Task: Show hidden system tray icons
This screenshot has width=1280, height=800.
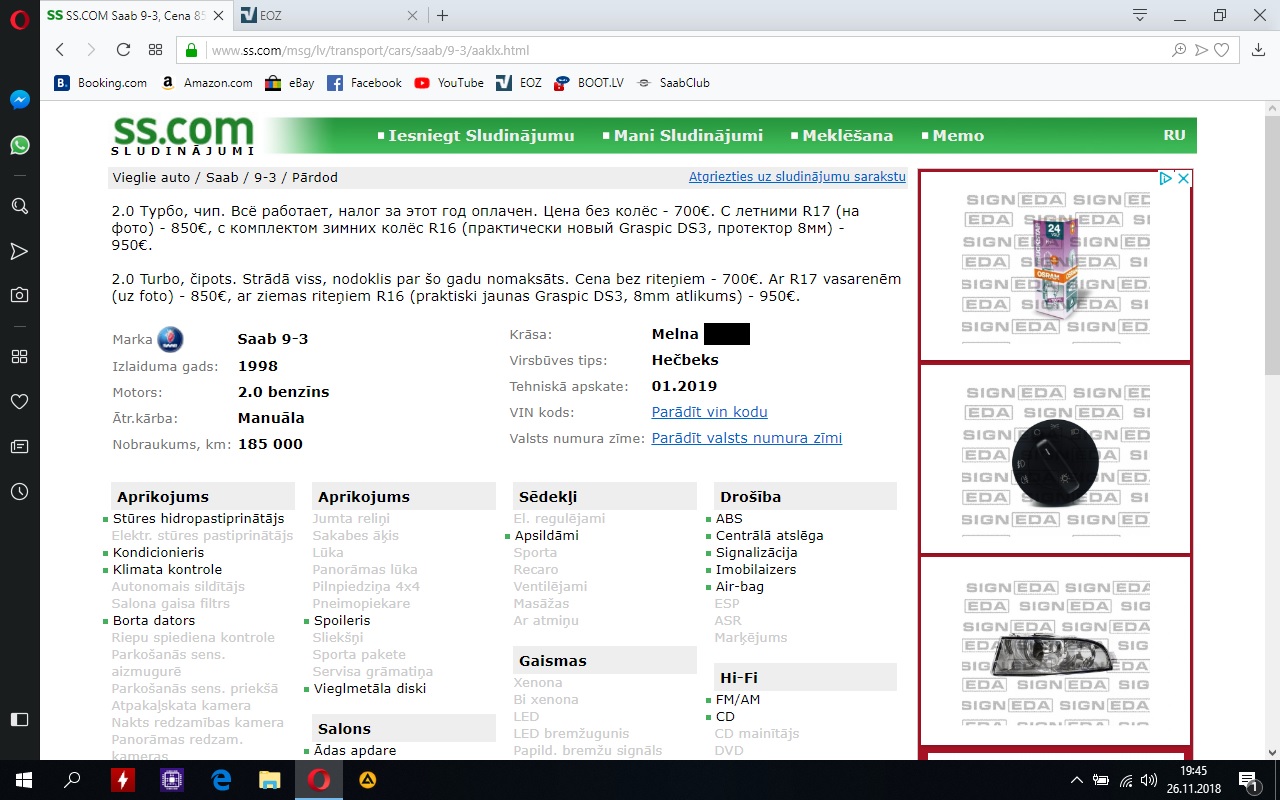Action: point(1076,780)
